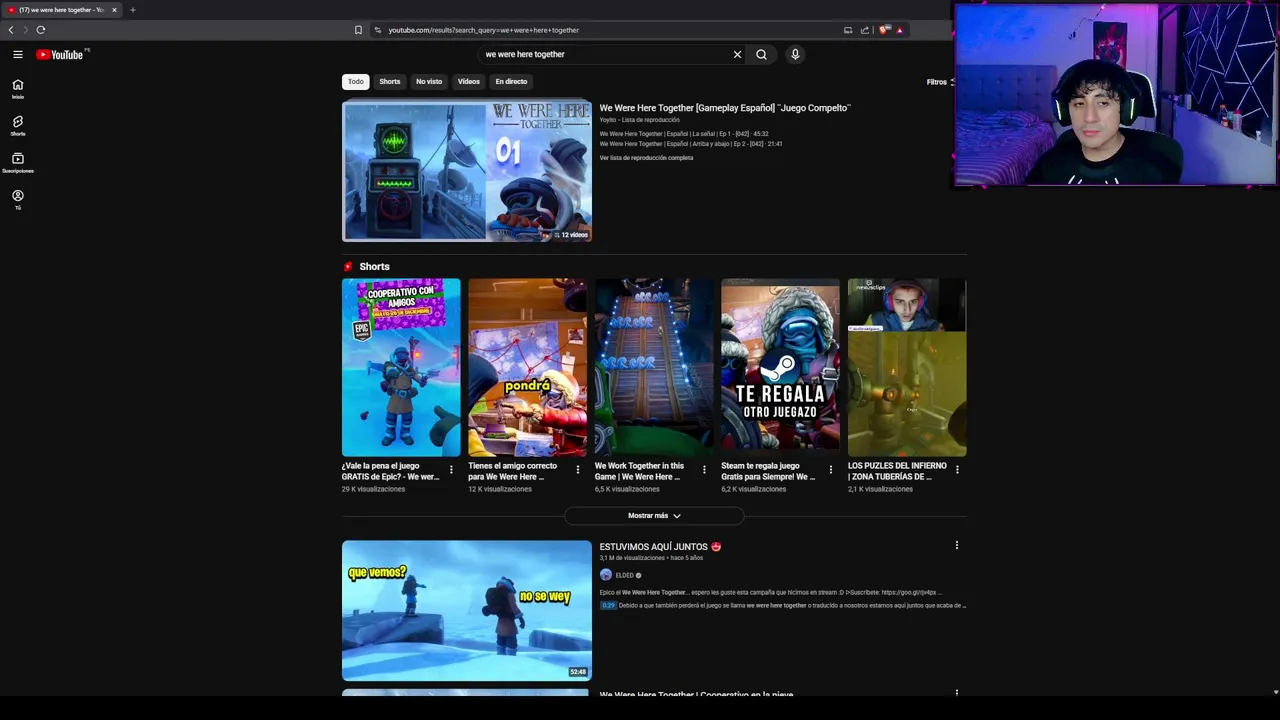The width and height of the screenshot is (1280, 720).
Task: Select the Todo filter chip
Action: click(x=355, y=81)
